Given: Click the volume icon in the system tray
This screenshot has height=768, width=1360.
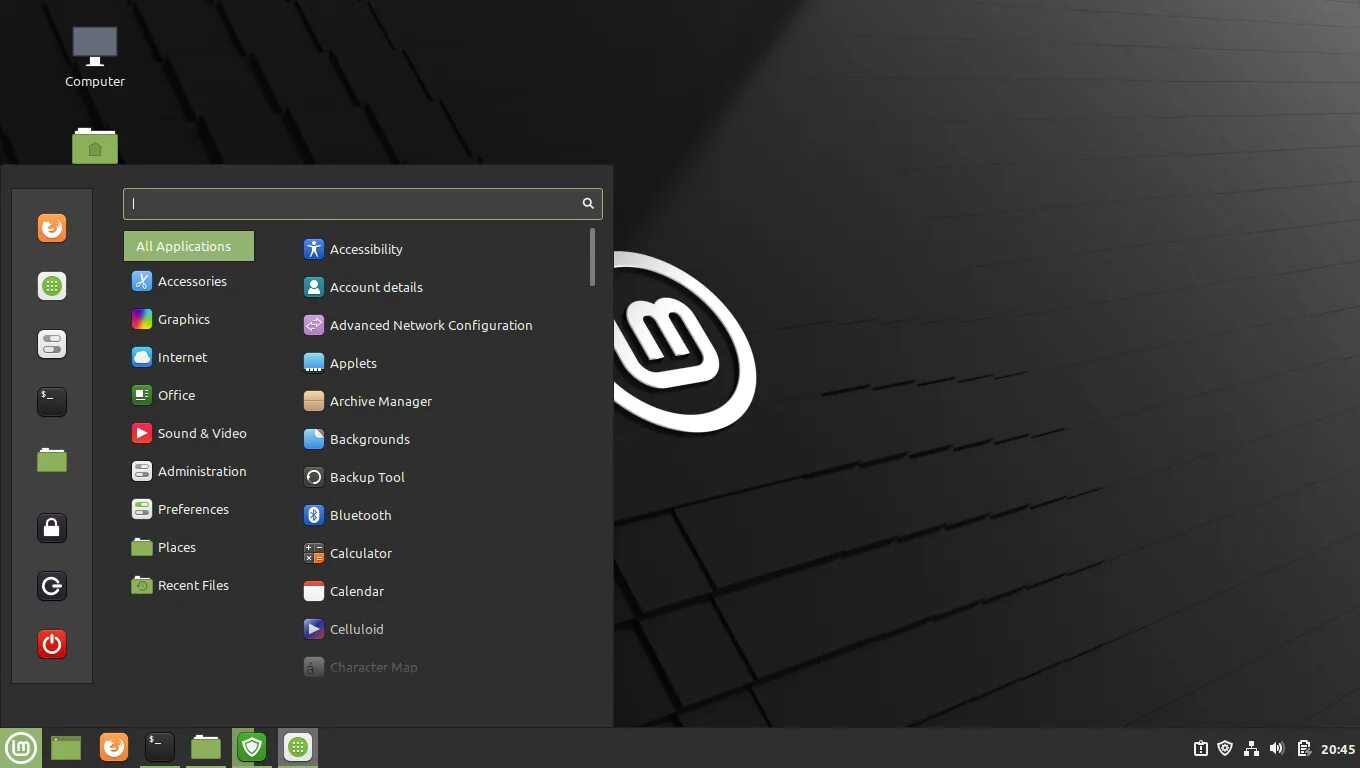Looking at the screenshot, I should click(1277, 747).
